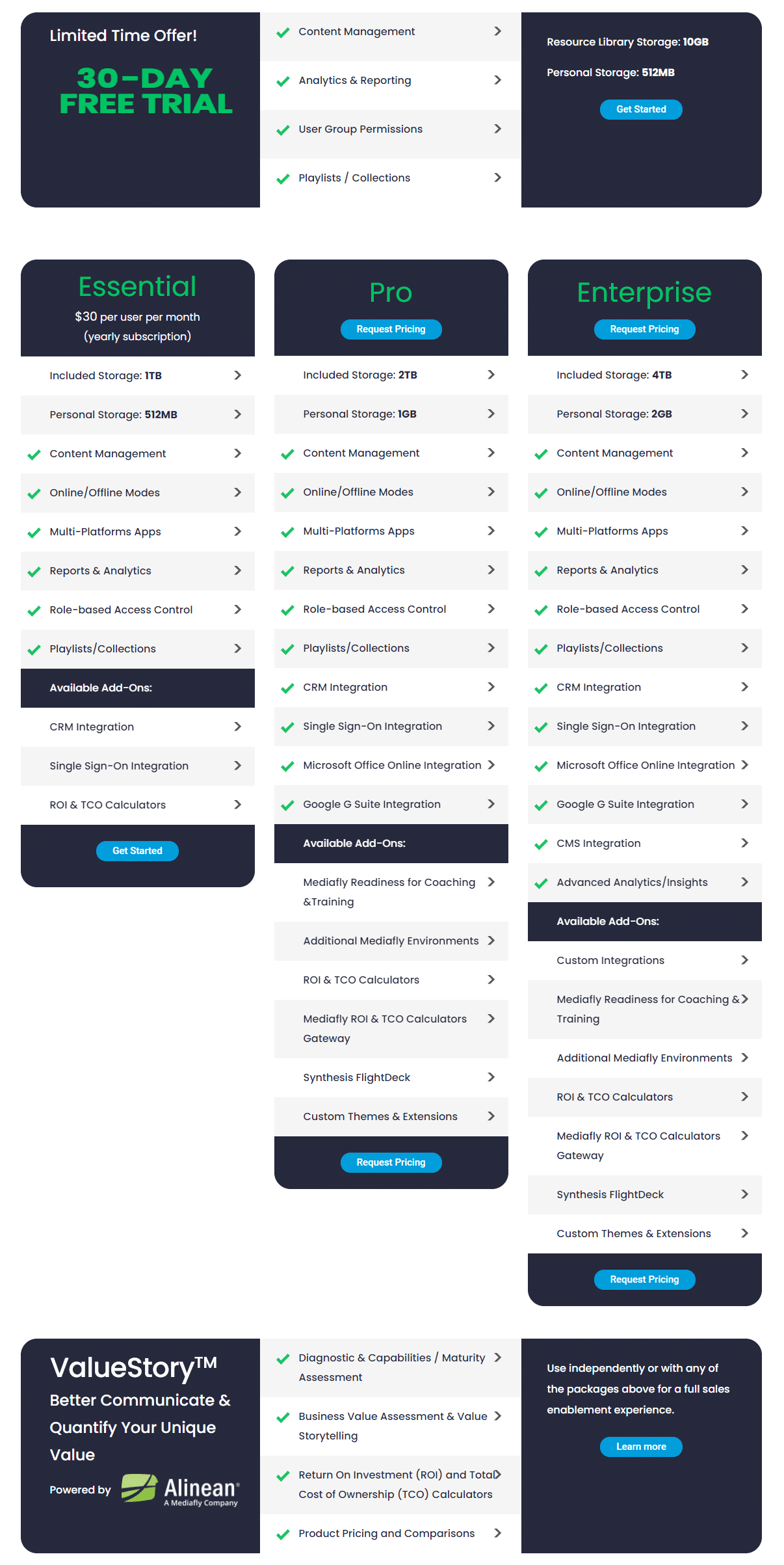Click the Analytics & Reporting checkmark in trial section

pos(283,81)
